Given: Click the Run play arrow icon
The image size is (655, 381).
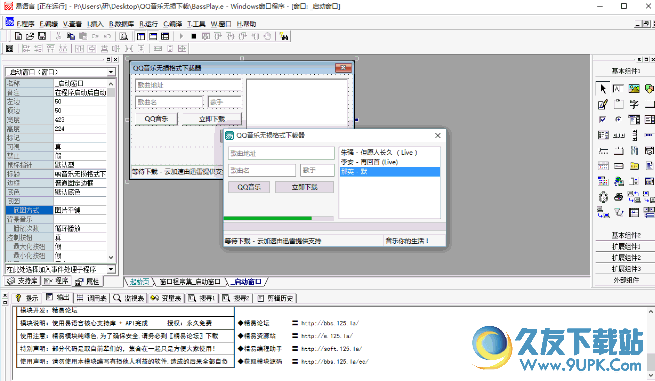Looking at the screenshot, I should 181,36.
